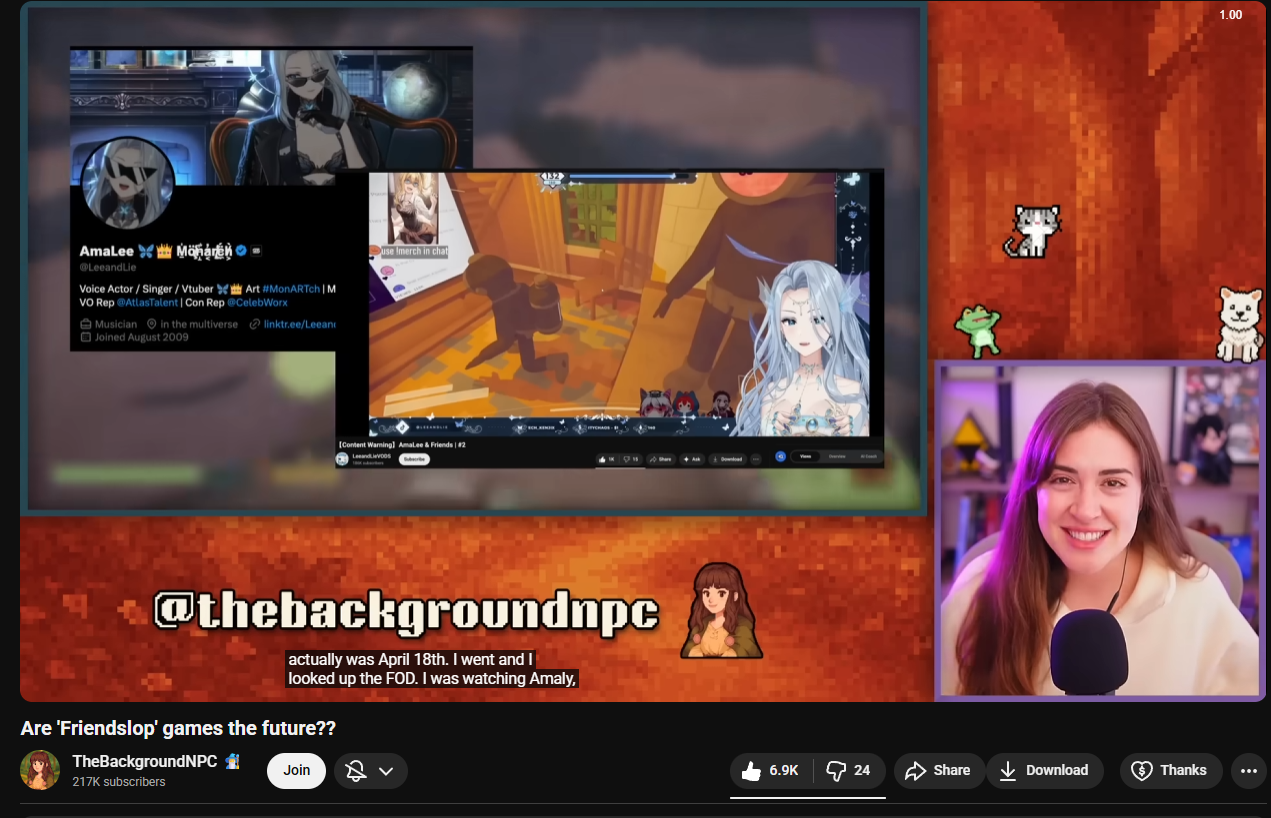Expand the notification preferences chevron
Screen dimensions: 1271x818
pos(387,770)
